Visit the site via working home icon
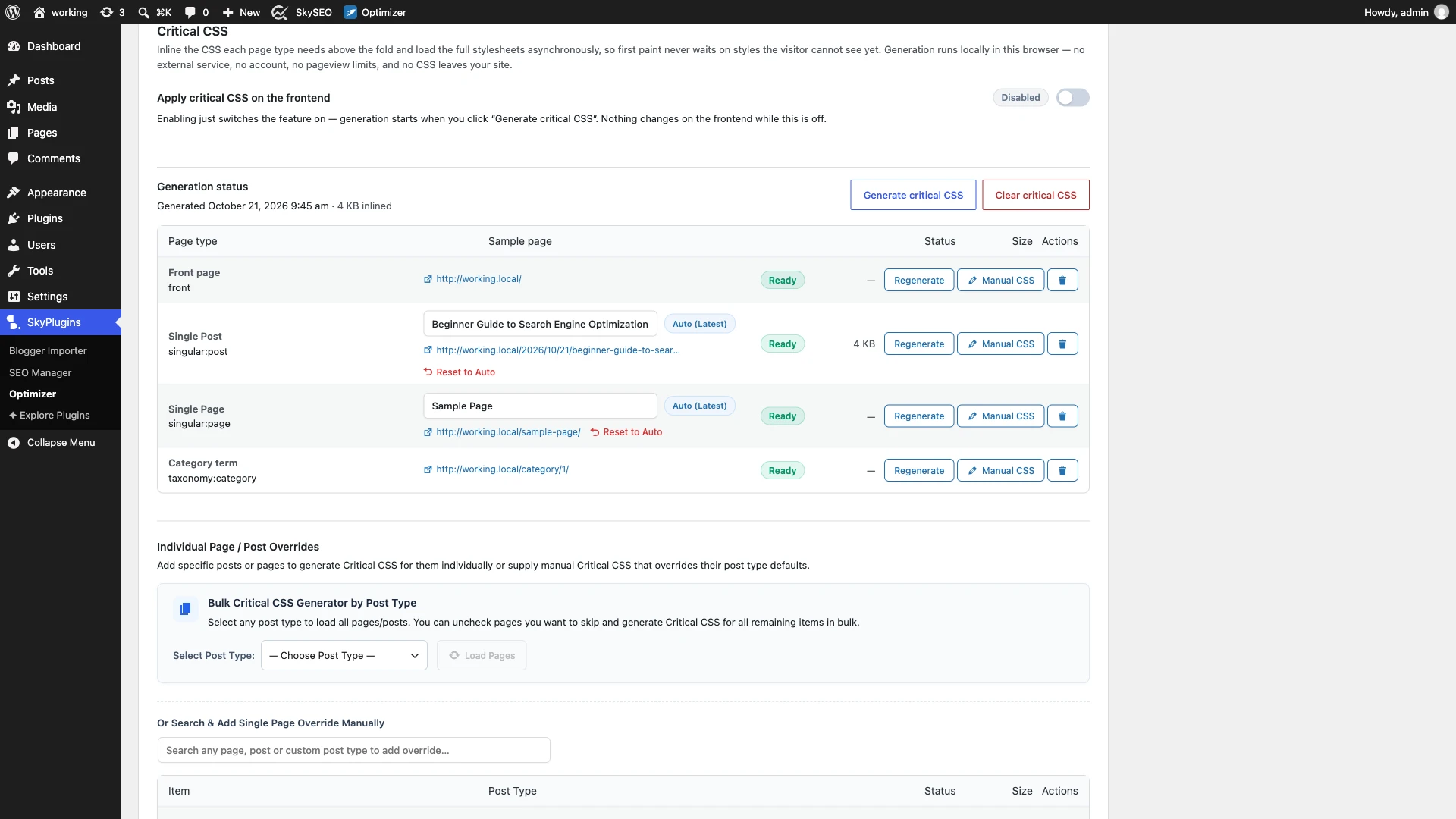1456x819 pixels. [39, 12]
